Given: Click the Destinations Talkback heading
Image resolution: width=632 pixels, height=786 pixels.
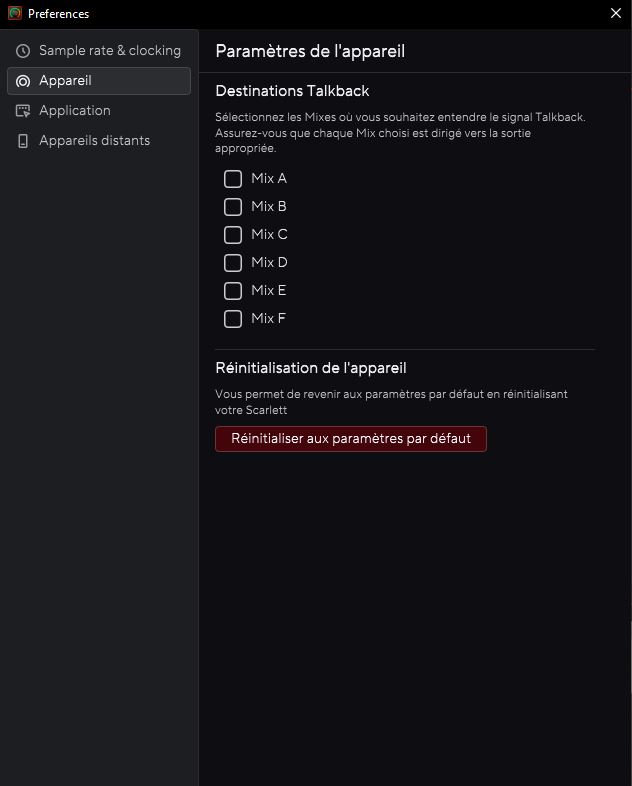Looking at the screenshot, I should (292, 91).
